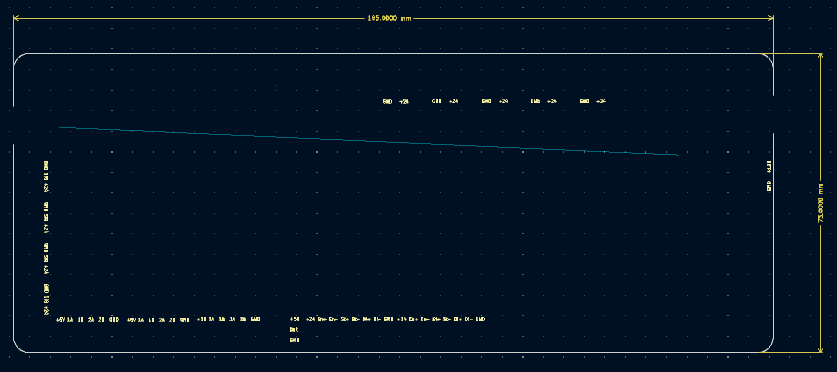Click the Bat label below +5V
The width and height of the screenshot is (837, 372).
tap(294, 330)
